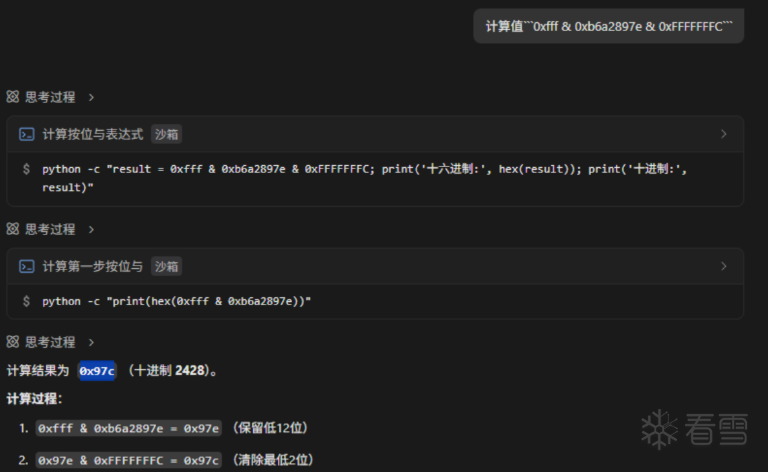
Task: Click the 保留低12位 note
Action: (270, 428)
